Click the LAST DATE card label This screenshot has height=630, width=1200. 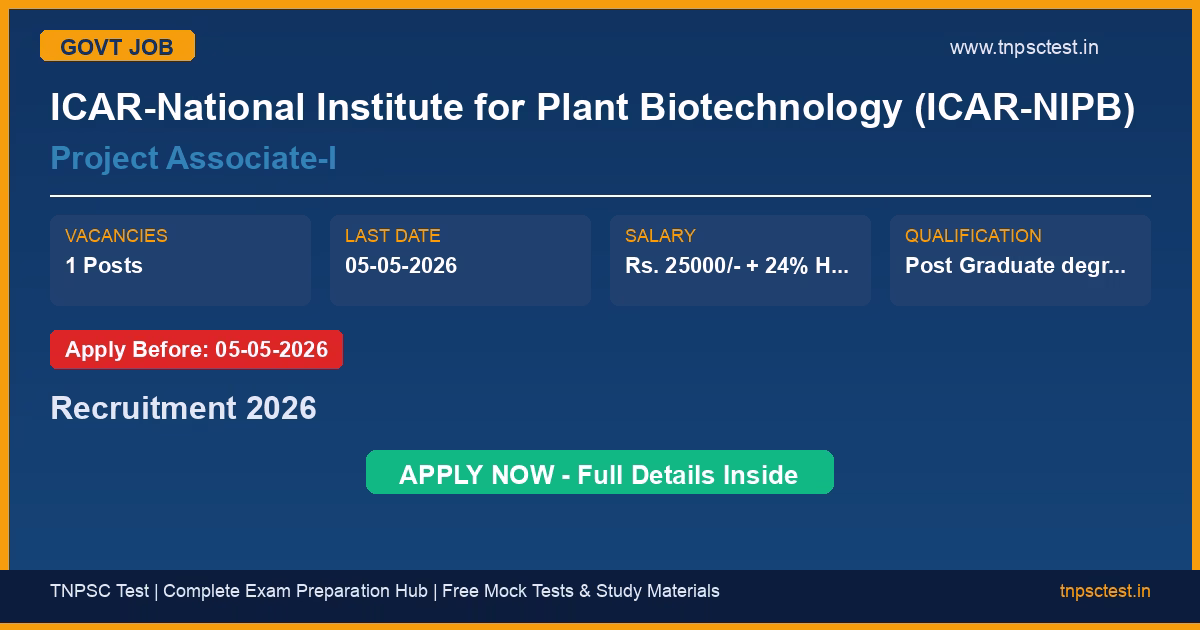[x=392, y=236]
